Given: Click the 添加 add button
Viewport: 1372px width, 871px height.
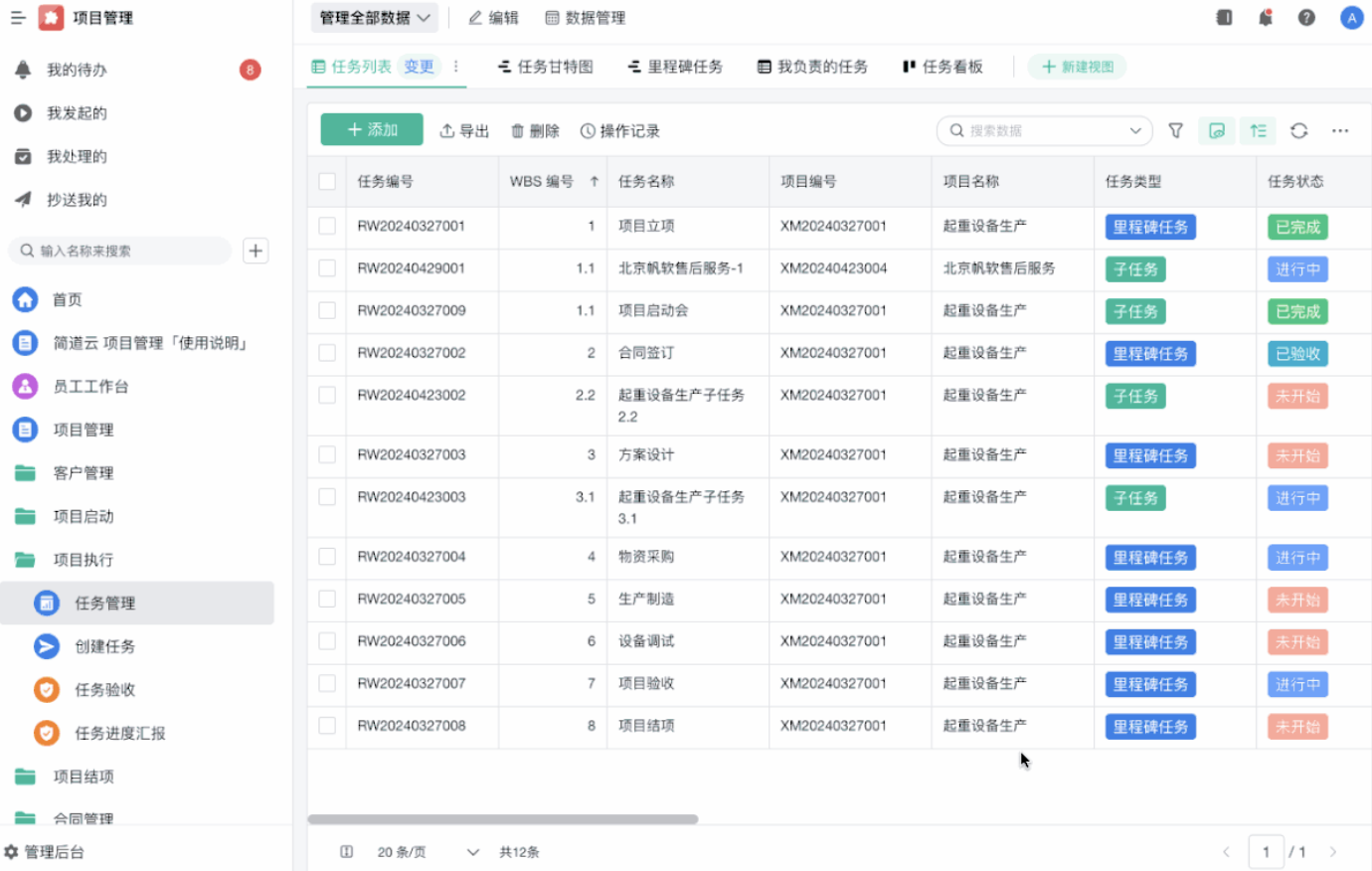Looking at the screenshot, I should (371, 129).
